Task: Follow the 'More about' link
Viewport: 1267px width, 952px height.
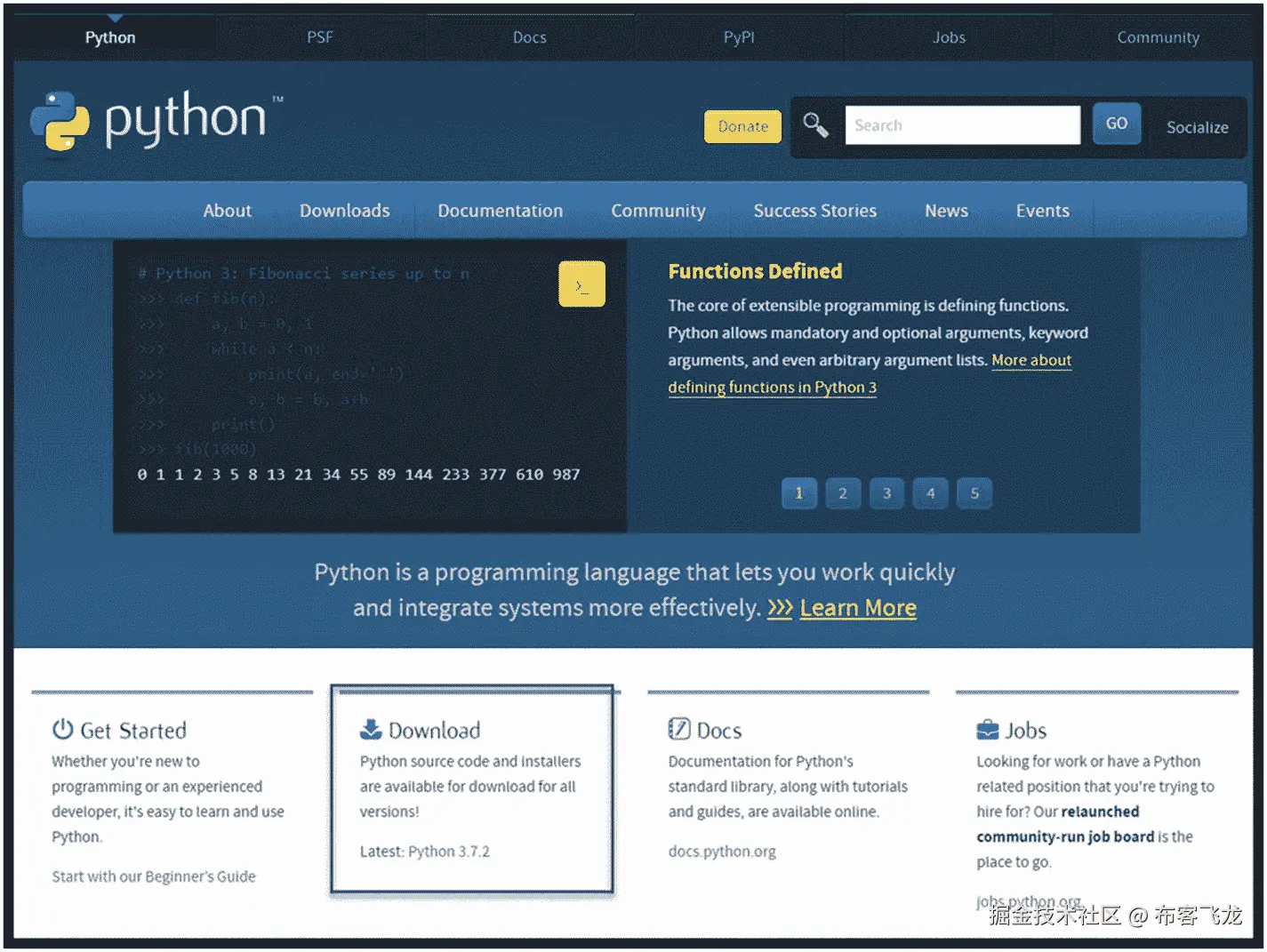Action: point(1031,360)
